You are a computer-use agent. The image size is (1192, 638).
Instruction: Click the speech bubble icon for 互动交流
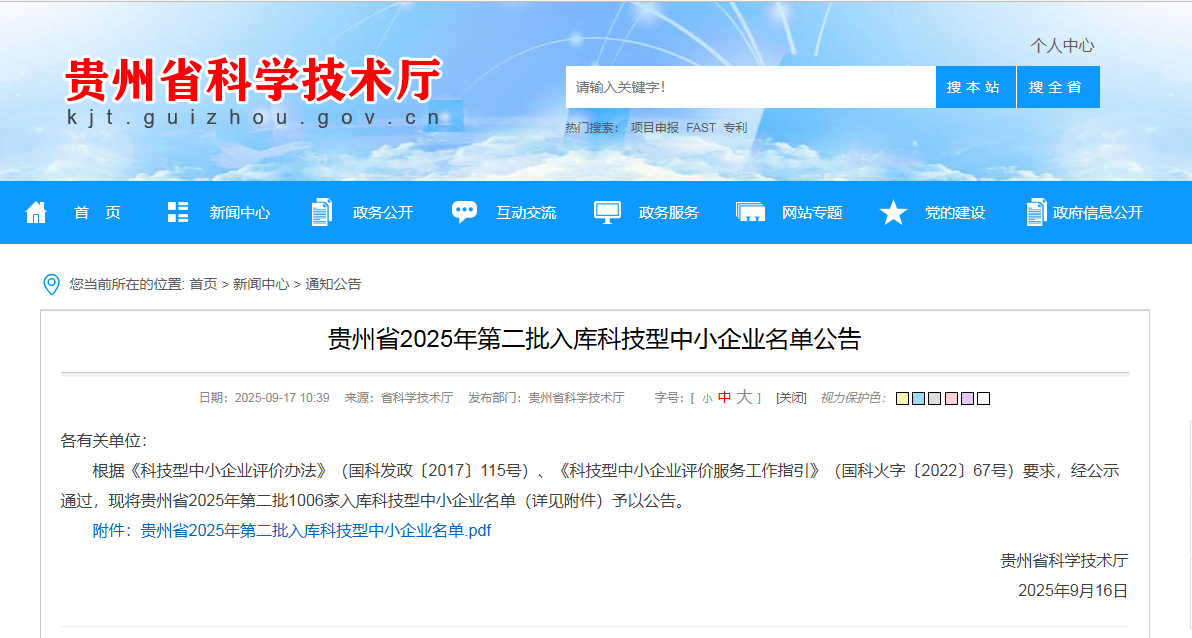click(464, 212)
